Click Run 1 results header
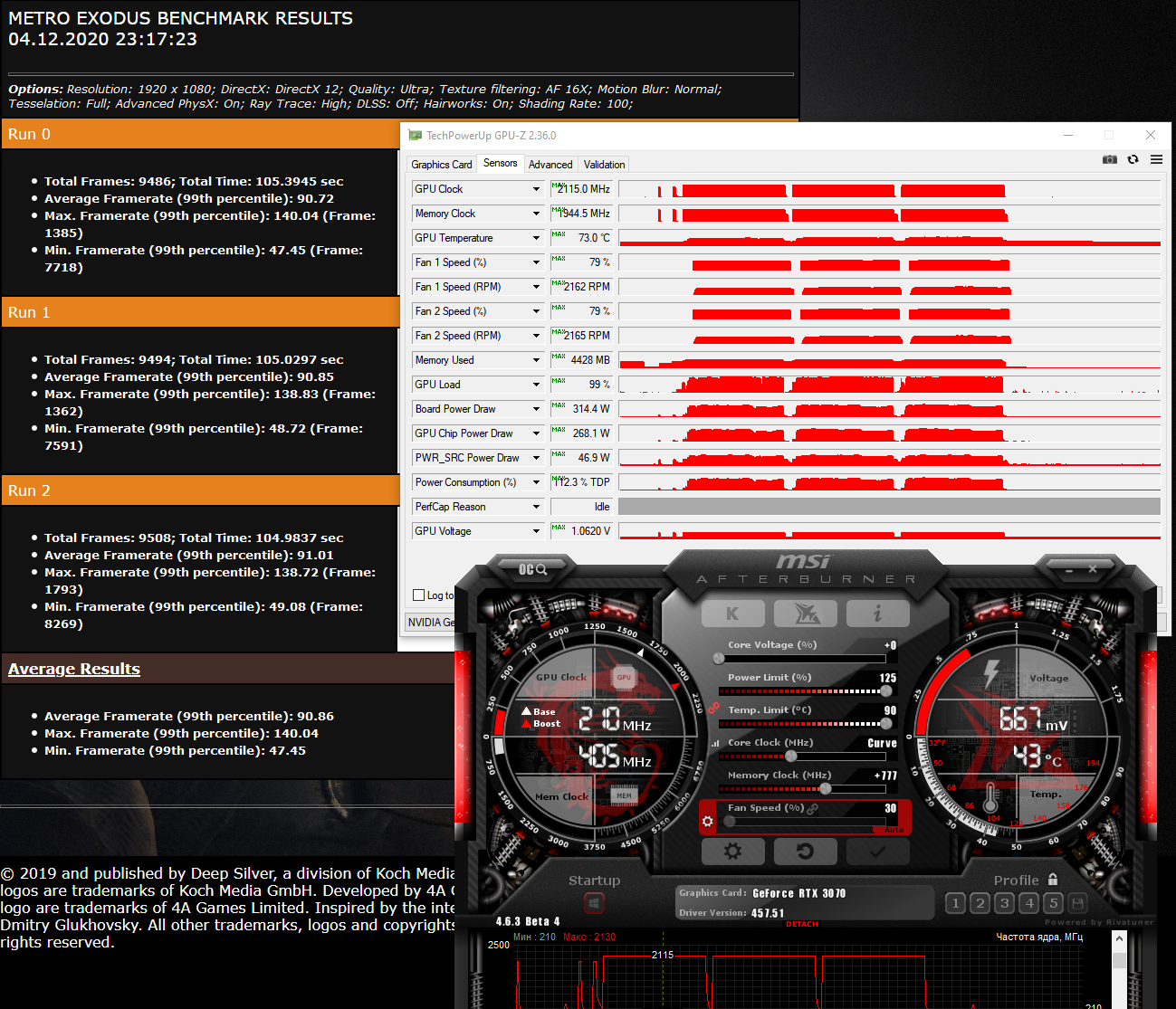Viewport: 1176px width, 1009px height. (200, 312)
